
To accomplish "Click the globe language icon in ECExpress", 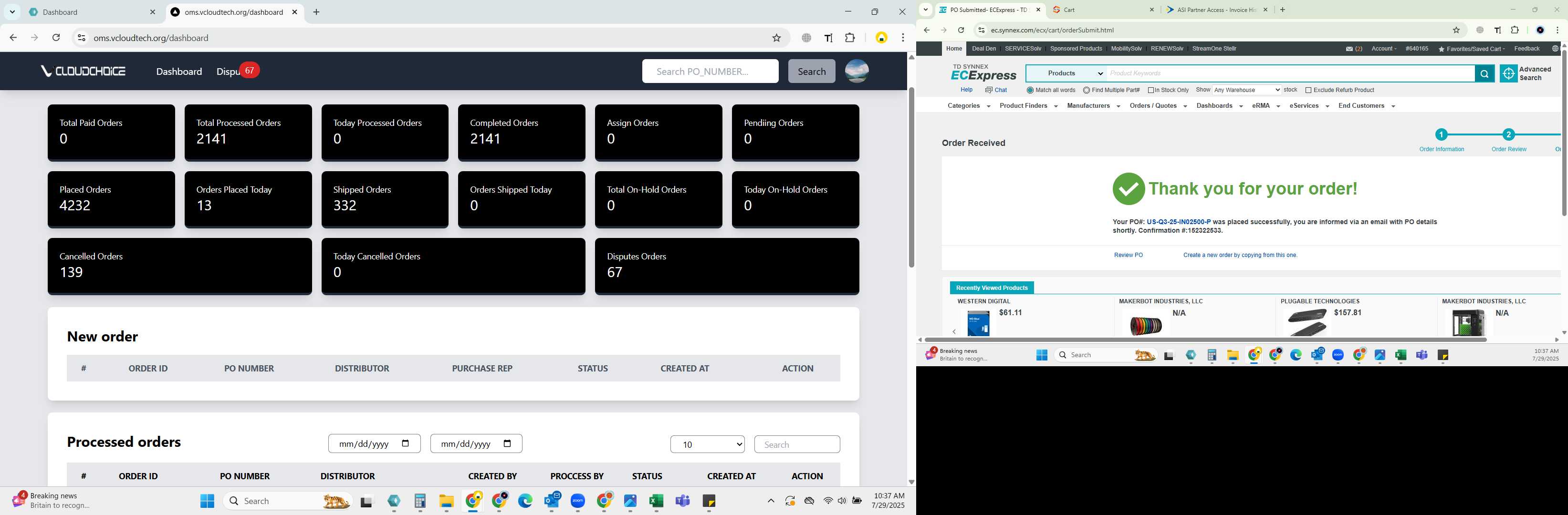I will point(1555,49).
